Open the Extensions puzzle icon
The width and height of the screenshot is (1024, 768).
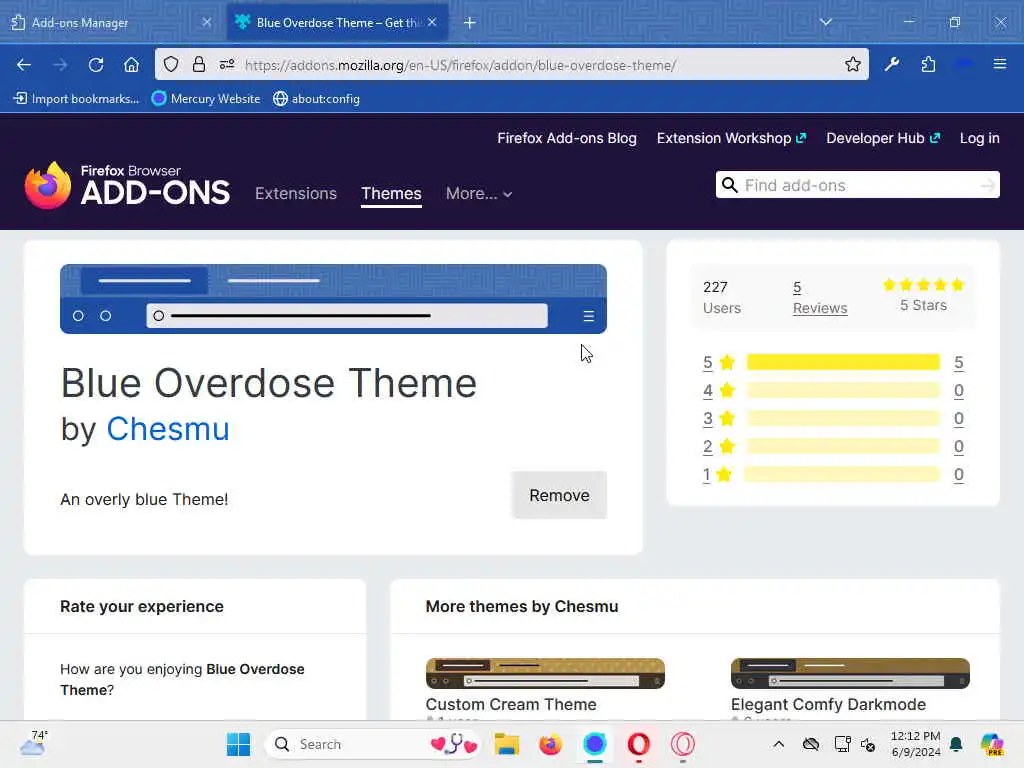click(x=928, y=64)
